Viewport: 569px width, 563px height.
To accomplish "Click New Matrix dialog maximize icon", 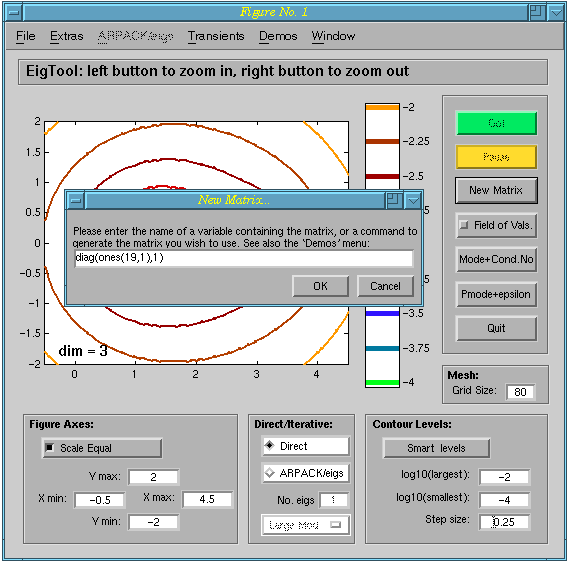I will coord(394,200).
